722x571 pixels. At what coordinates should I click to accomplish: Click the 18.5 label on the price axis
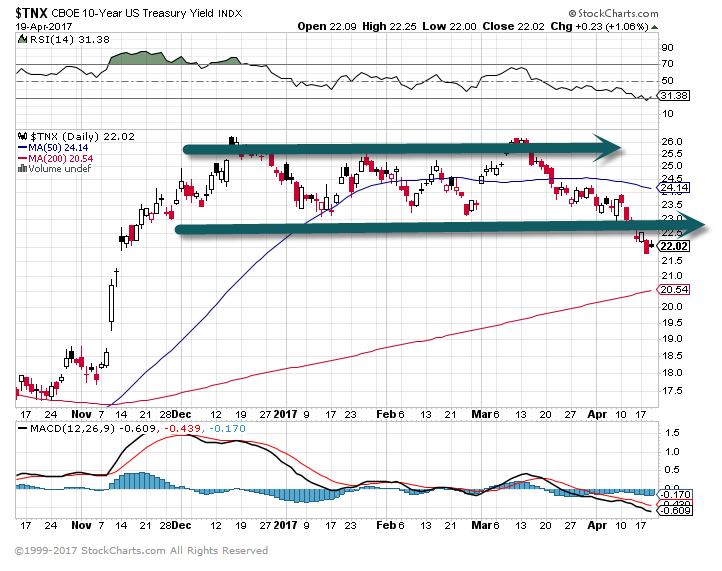(x=671, y=356)
